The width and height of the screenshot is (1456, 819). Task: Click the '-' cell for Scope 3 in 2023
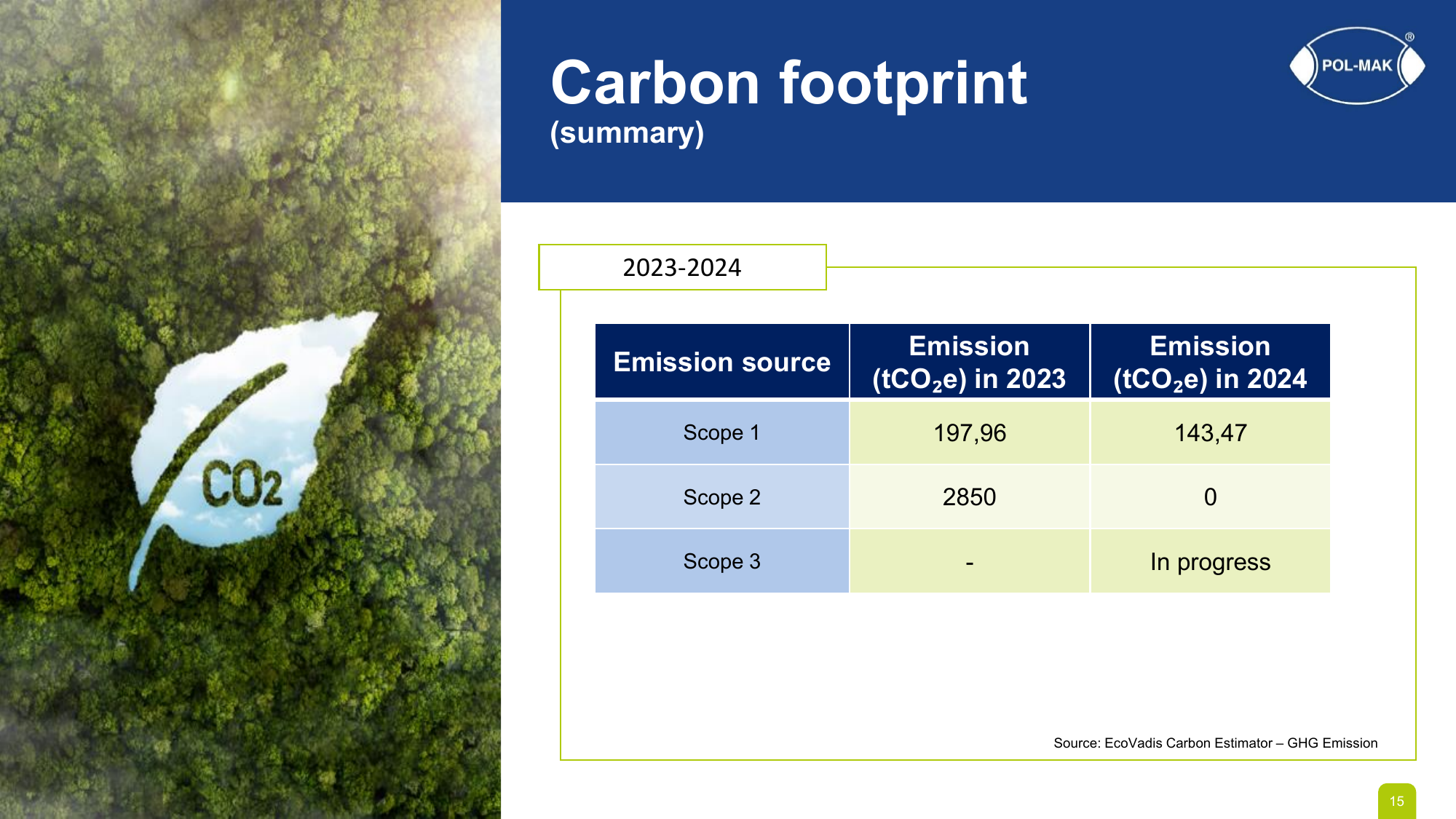969,561
